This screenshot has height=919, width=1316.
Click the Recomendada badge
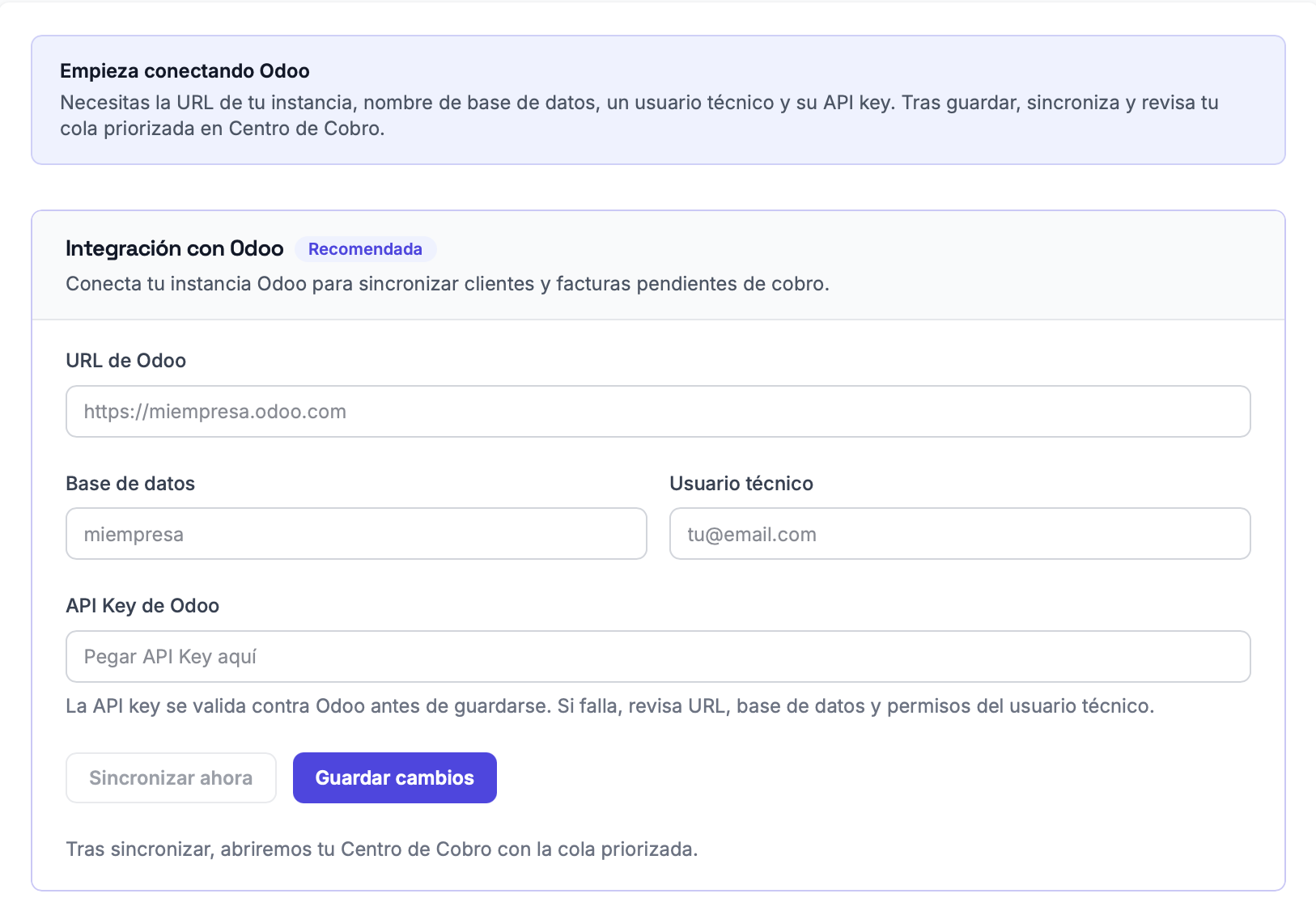(x=365, y=249)
